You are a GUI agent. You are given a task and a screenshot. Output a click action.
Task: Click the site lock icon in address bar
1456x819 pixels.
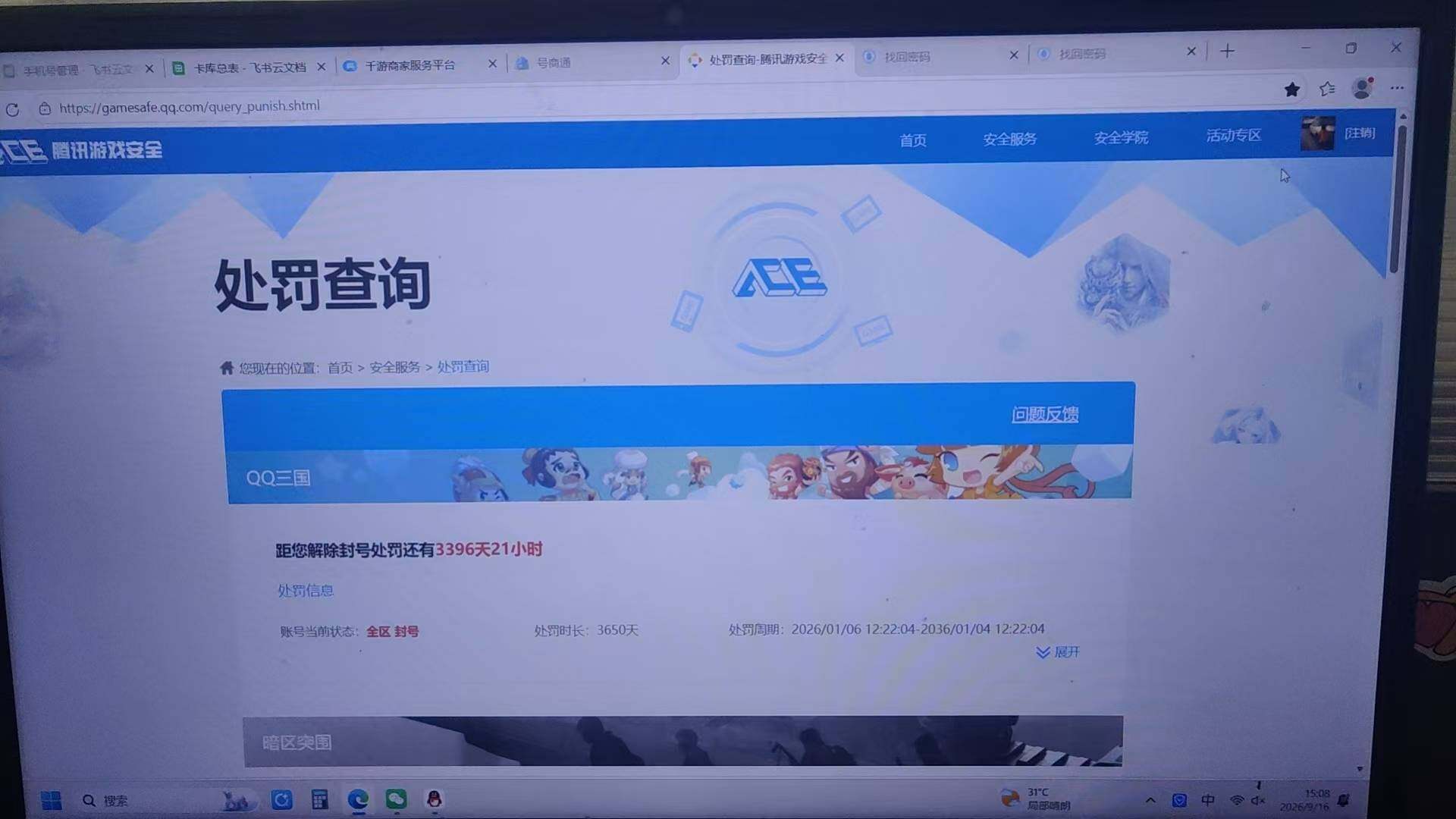pyautogui.click(x=45, y=108)
